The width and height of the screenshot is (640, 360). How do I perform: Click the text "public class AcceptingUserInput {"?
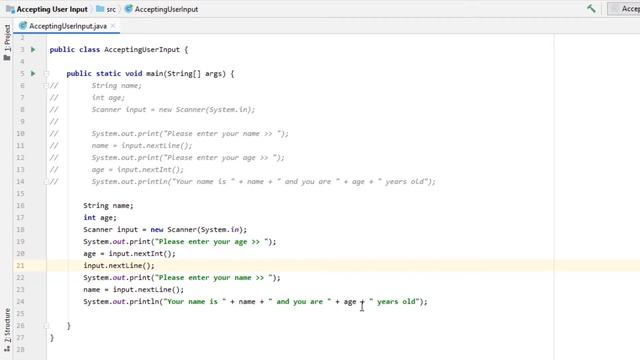pyautogui.click(x=119, y=49)
